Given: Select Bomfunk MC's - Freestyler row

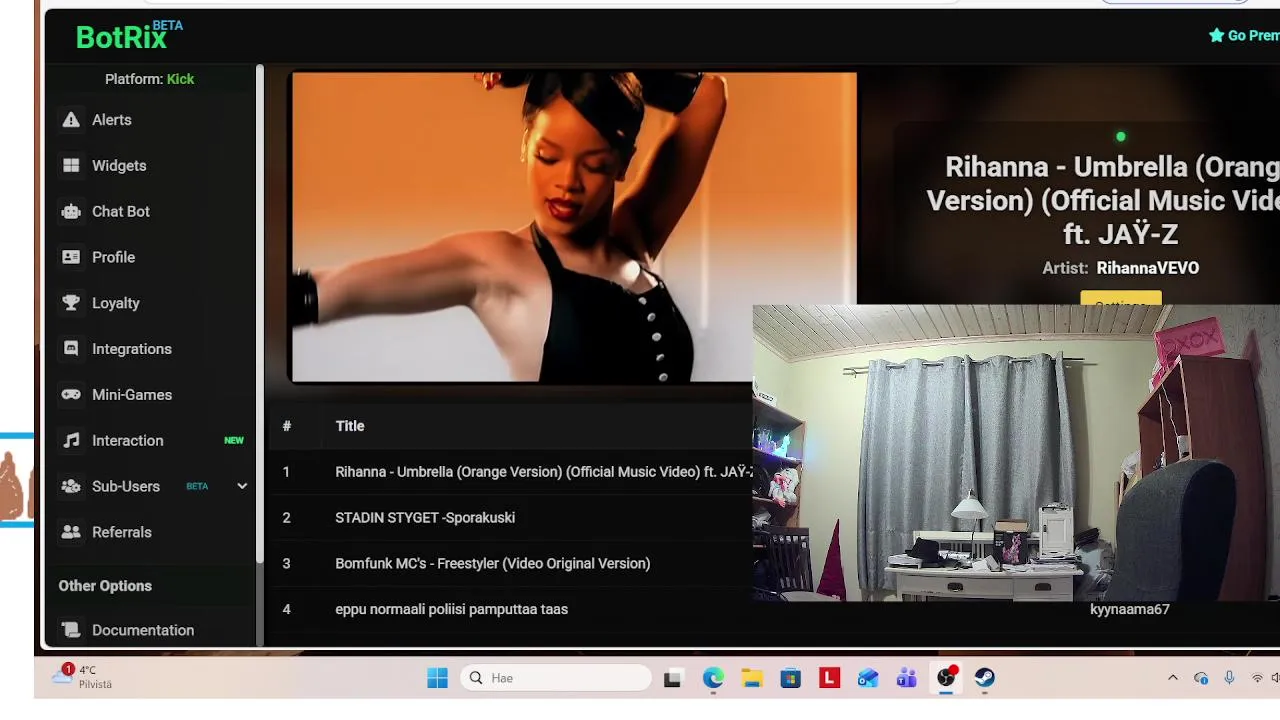Looking at the screenshot, I should pos(510,564).
